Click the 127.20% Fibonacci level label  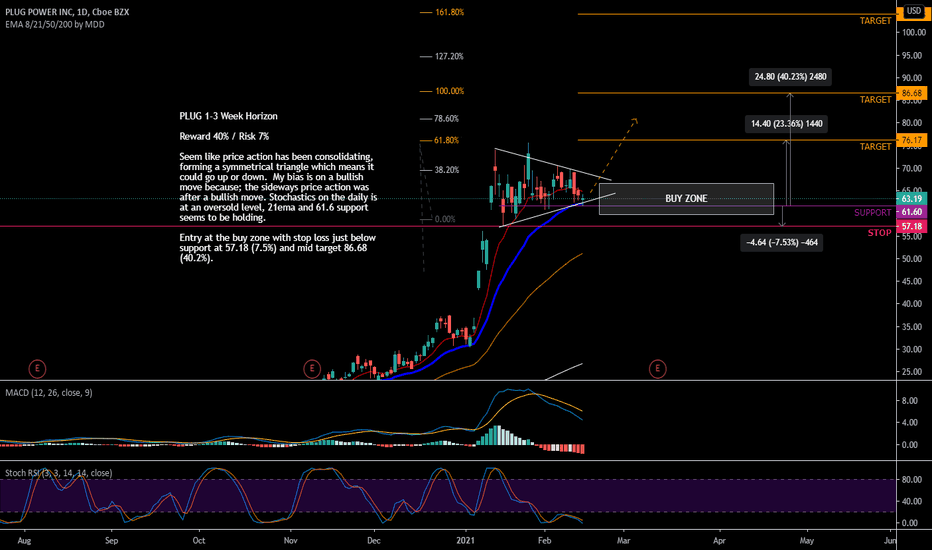click(449, 56)
